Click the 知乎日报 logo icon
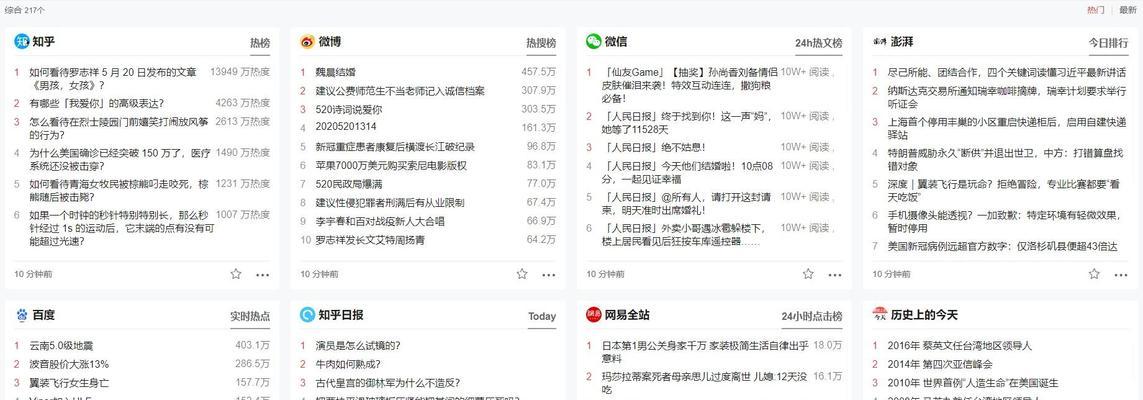The height and width of the screenshot is (400, 1143). (x=308, y=315)
